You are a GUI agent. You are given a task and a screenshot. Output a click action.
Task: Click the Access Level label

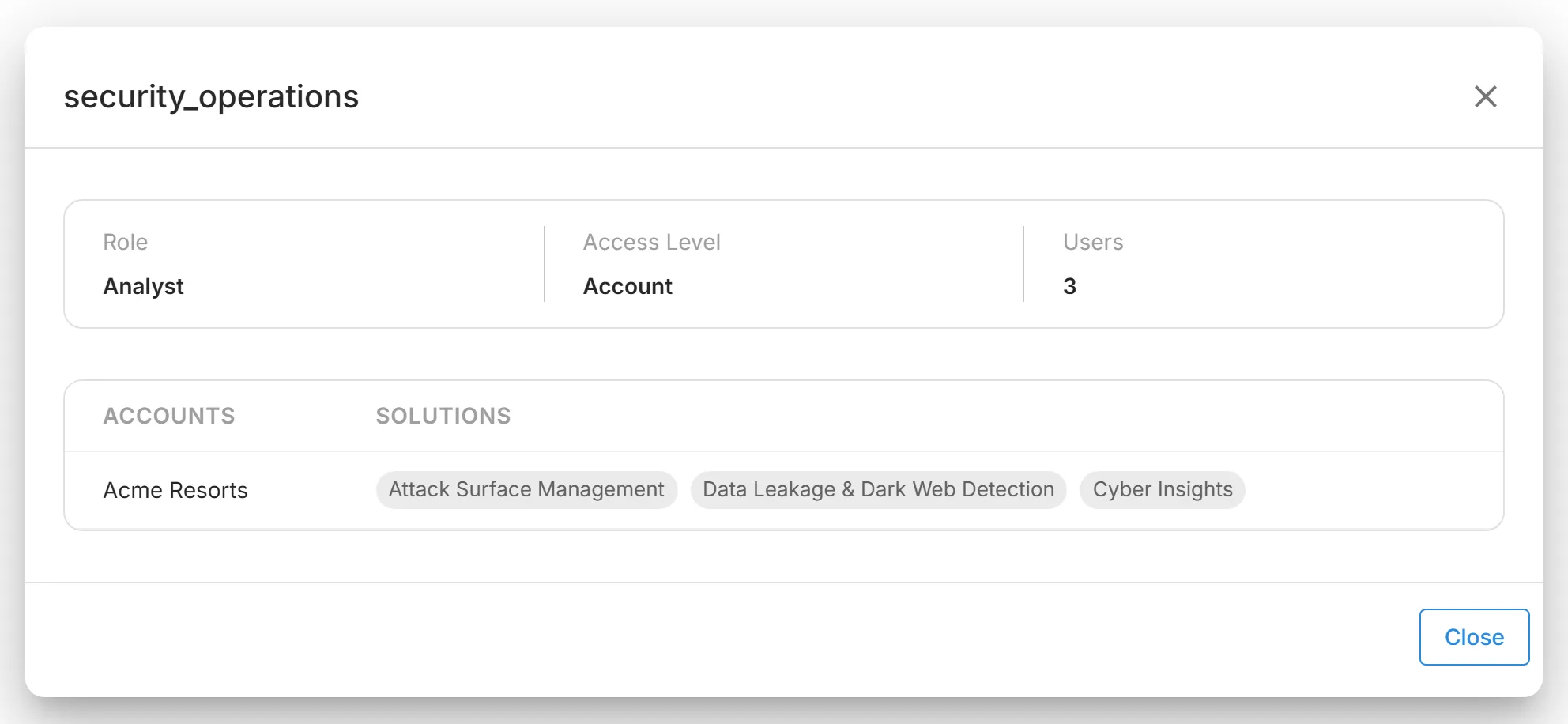pyautogui.click(x=652, y=242)
